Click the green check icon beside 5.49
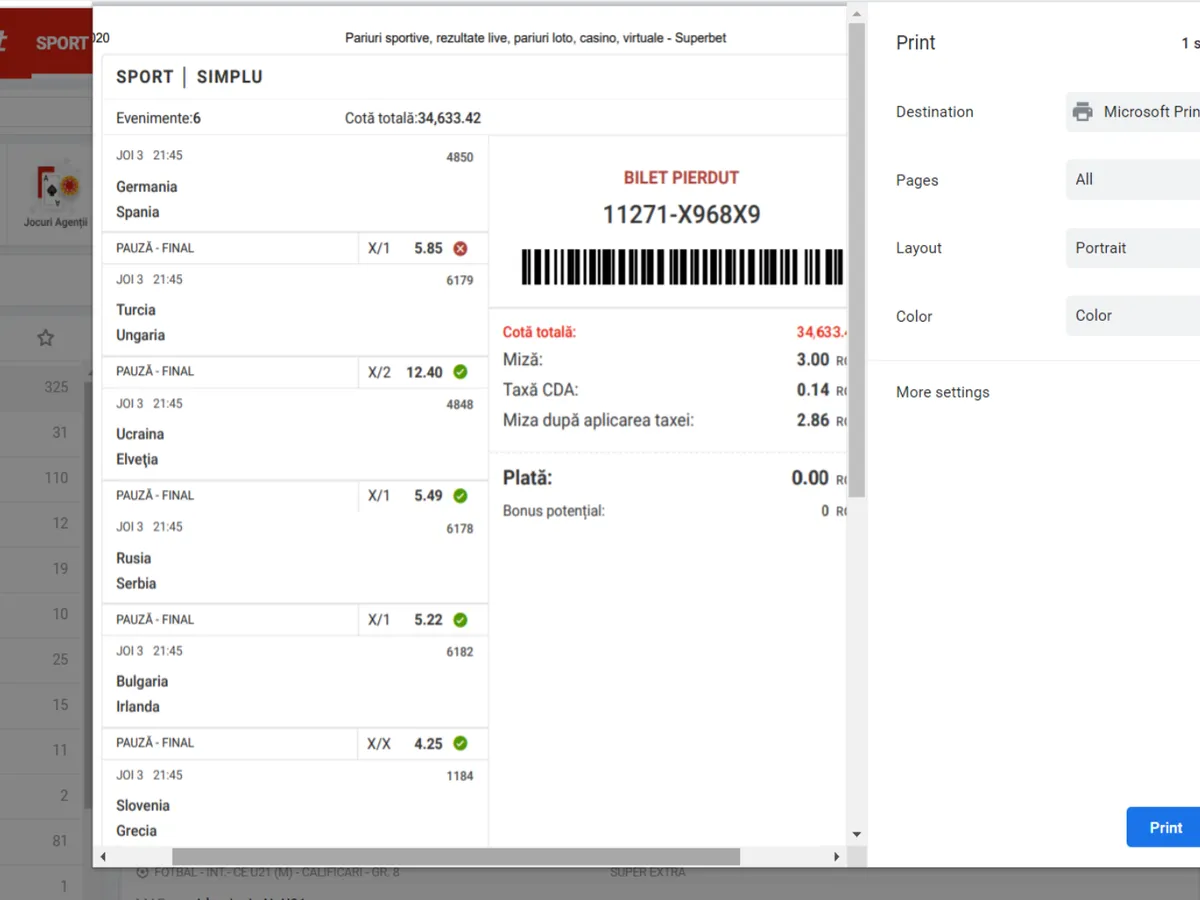The height and width of the screenshot is (900, 1200). (460, 496)
